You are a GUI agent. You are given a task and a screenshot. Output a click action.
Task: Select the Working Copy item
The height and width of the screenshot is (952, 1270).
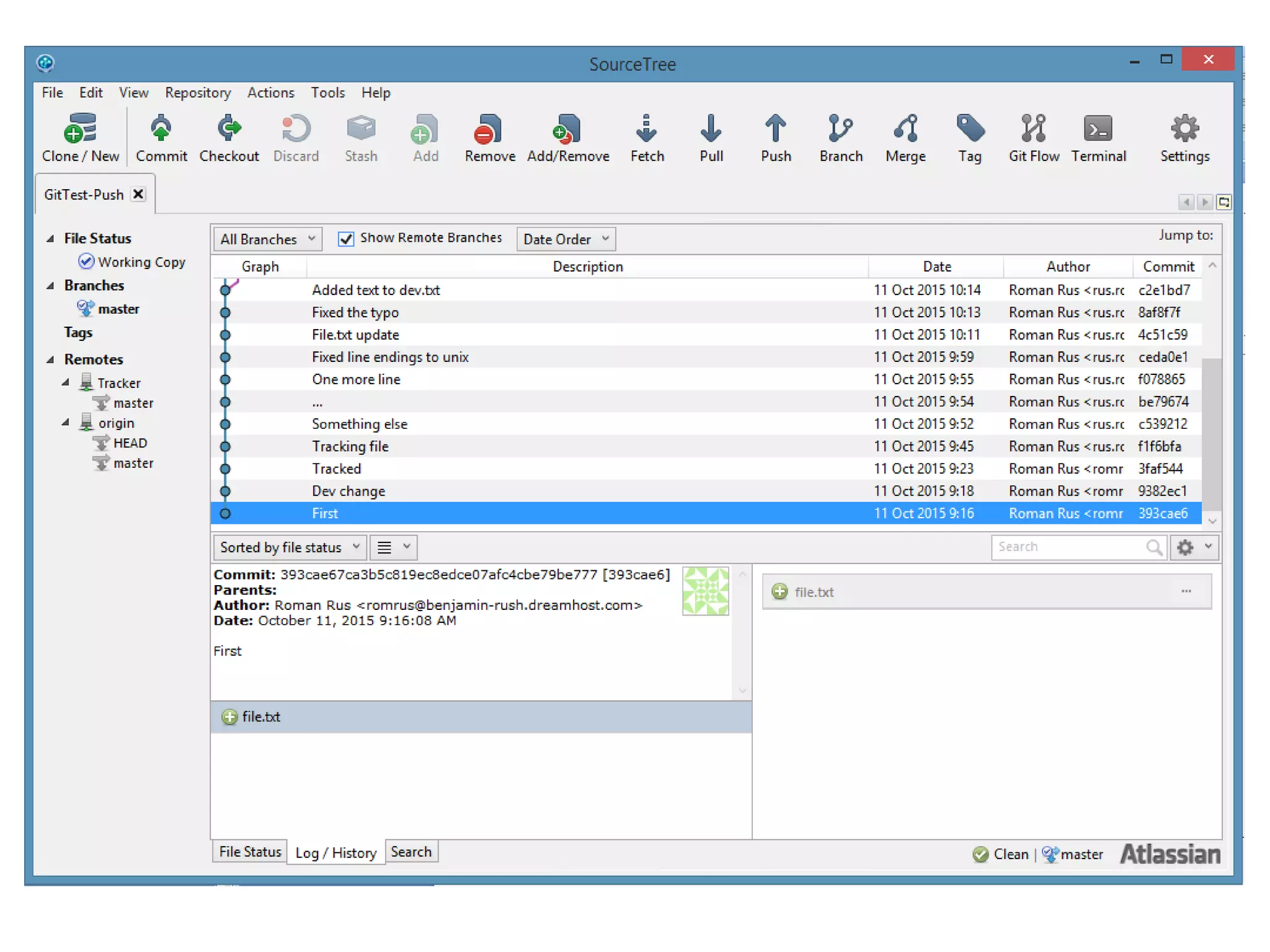(141, 262)
